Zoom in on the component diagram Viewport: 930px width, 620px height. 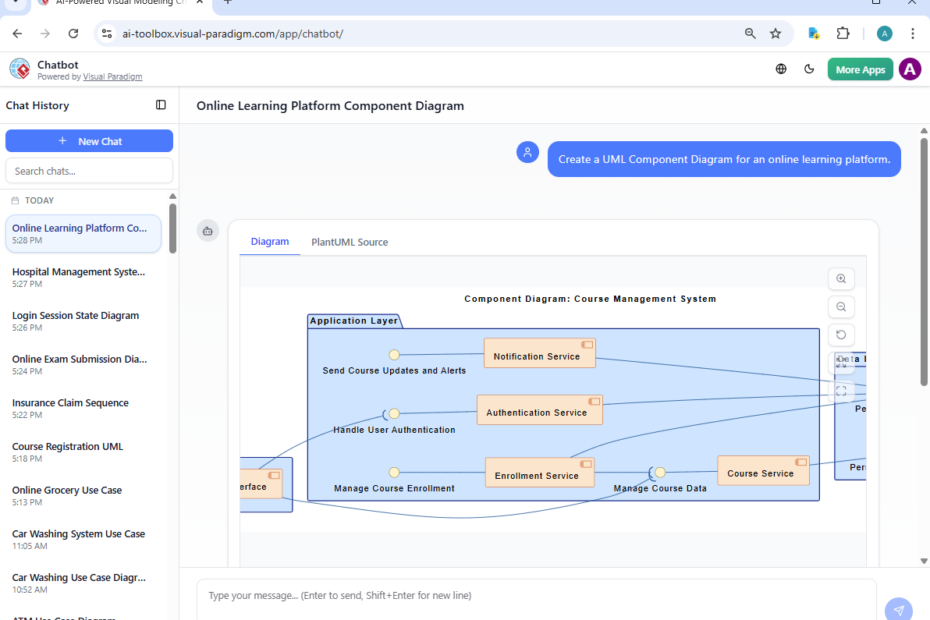(840, 278)
